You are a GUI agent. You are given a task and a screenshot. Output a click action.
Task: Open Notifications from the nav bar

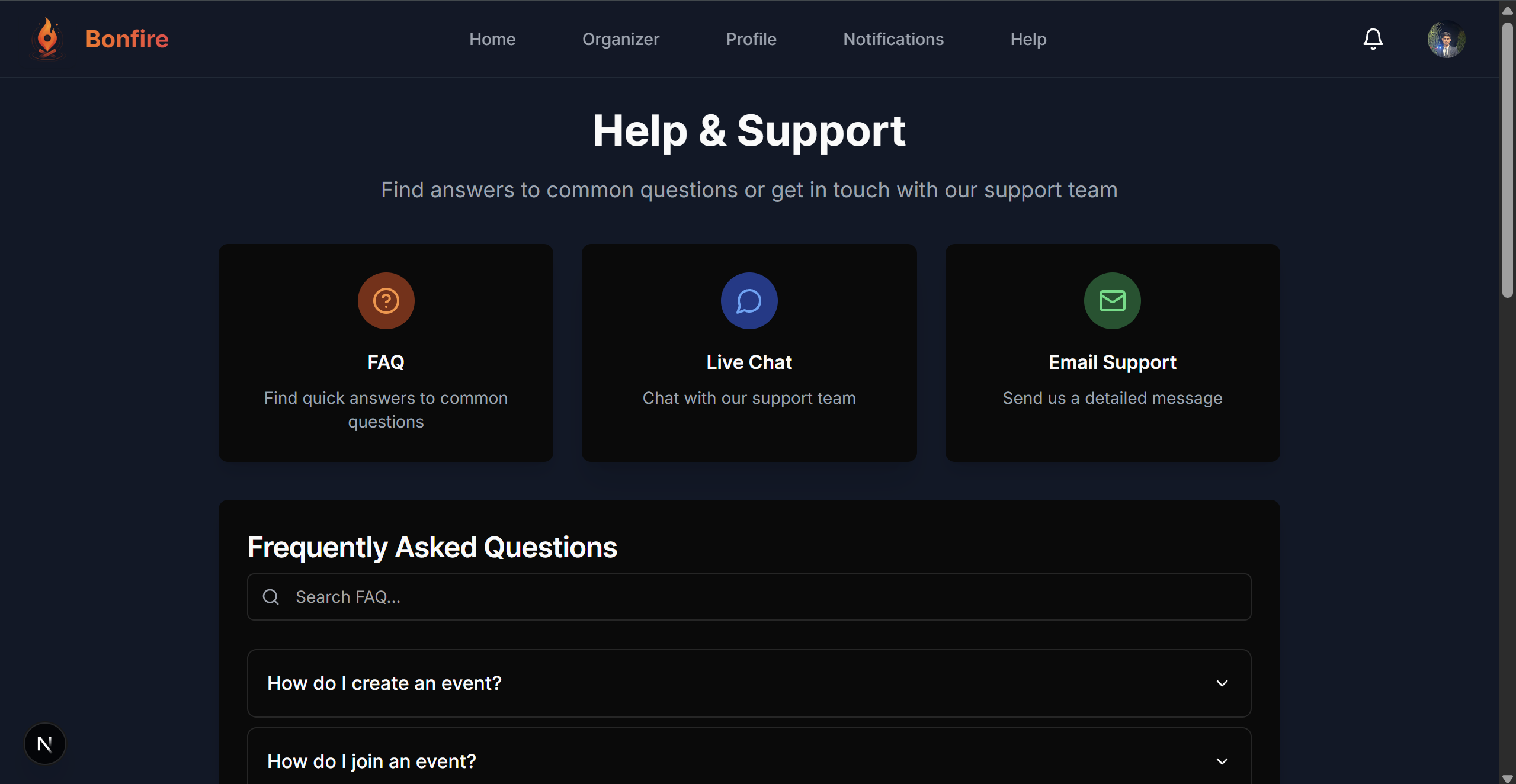tap(893, 39)
